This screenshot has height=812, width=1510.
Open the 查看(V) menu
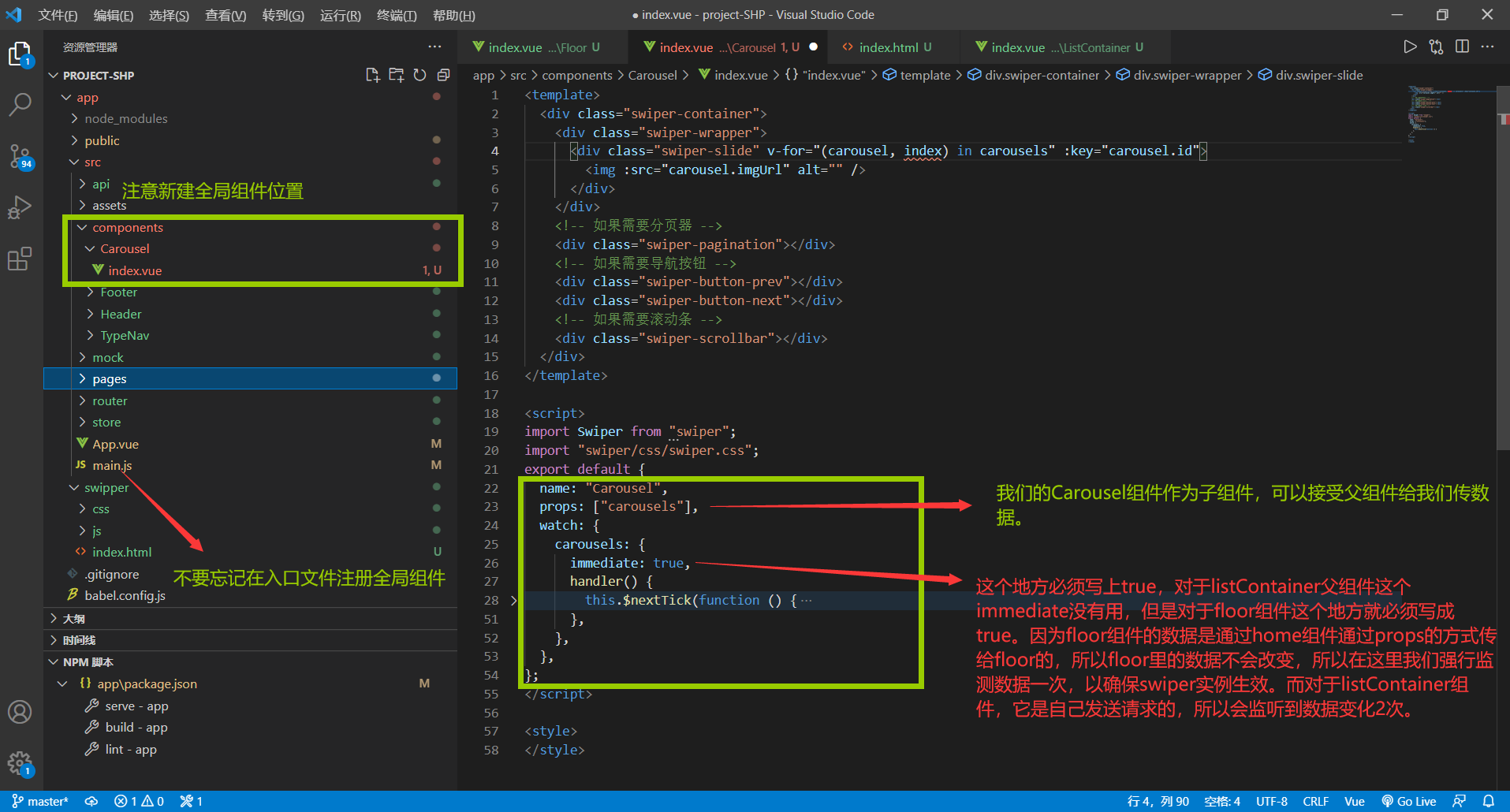tap(226, 15)
